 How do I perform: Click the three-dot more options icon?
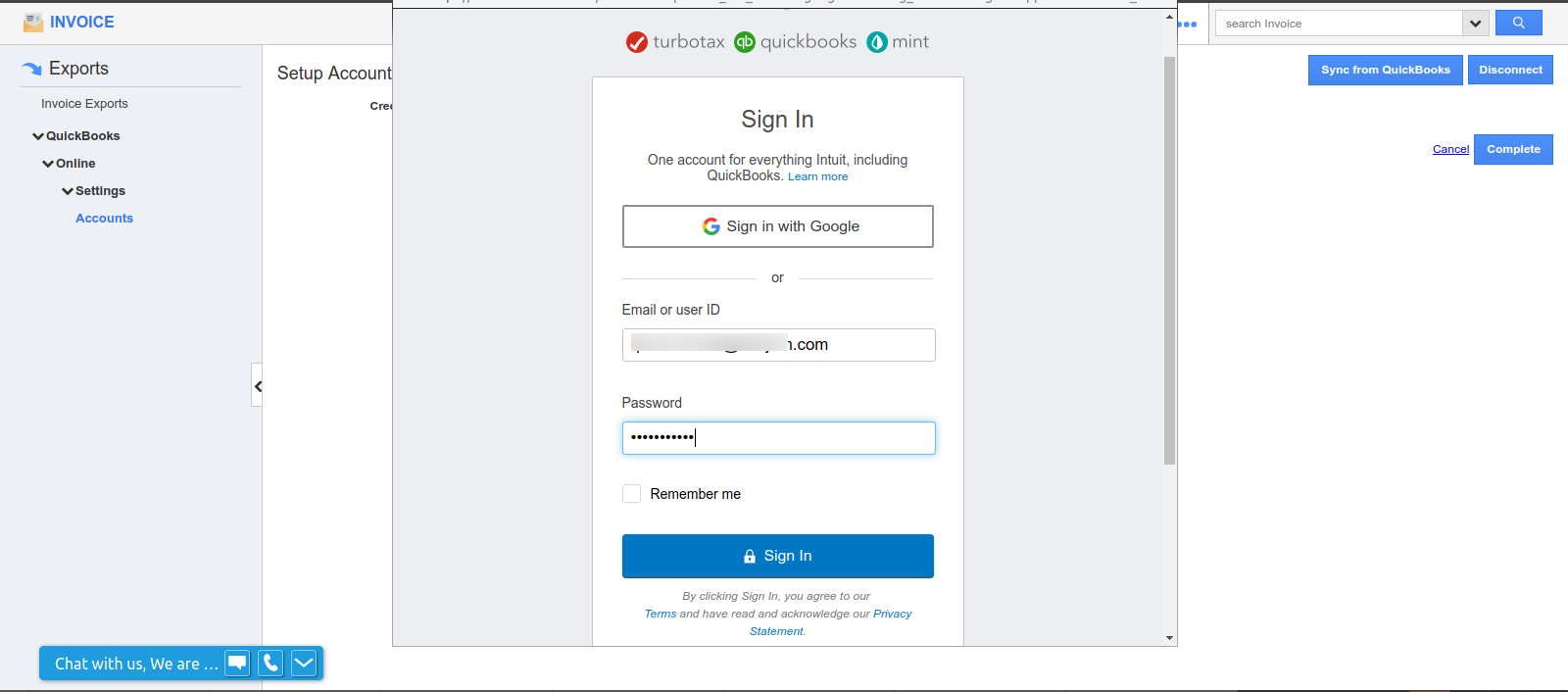(x=1188, y=24)
